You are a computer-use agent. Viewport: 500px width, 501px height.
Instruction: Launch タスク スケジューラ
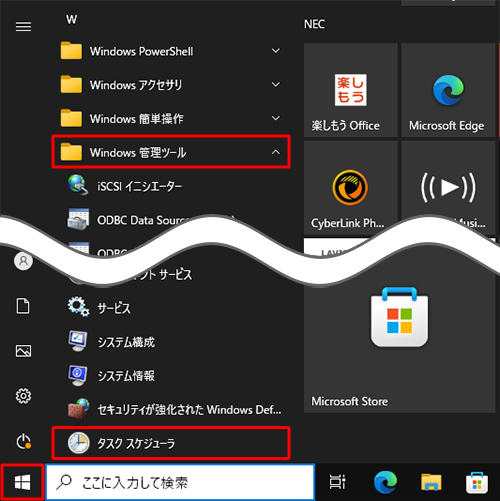click(171, 443)
